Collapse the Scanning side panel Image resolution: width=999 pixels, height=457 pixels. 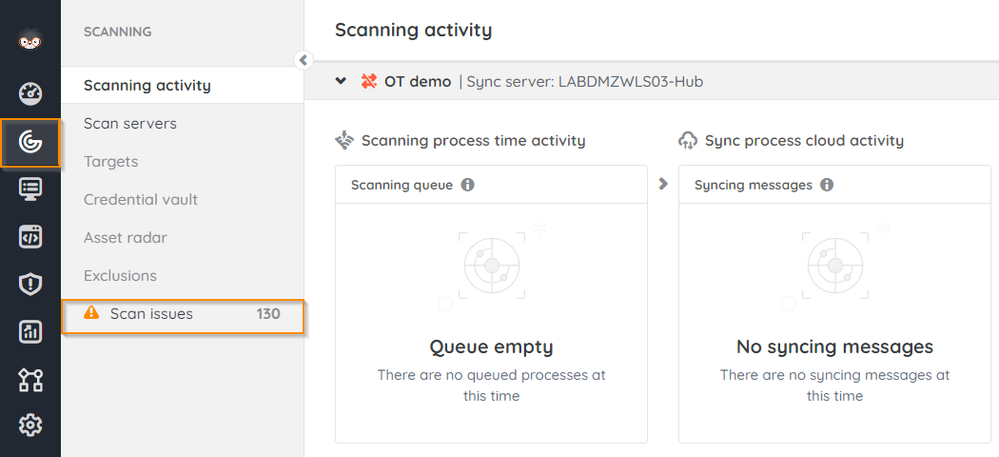pos(304,60)
